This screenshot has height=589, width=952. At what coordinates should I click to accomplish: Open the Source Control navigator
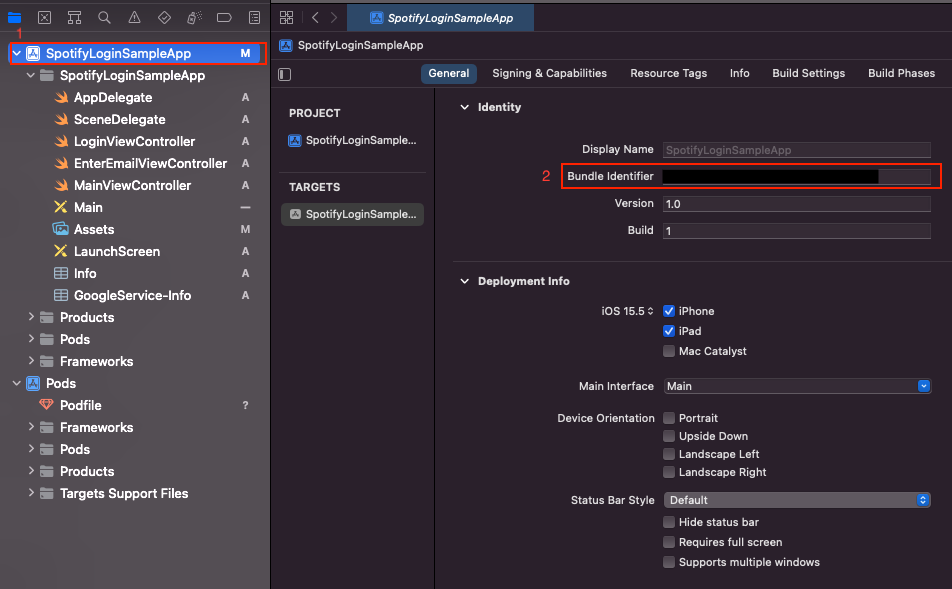[44, 18]
